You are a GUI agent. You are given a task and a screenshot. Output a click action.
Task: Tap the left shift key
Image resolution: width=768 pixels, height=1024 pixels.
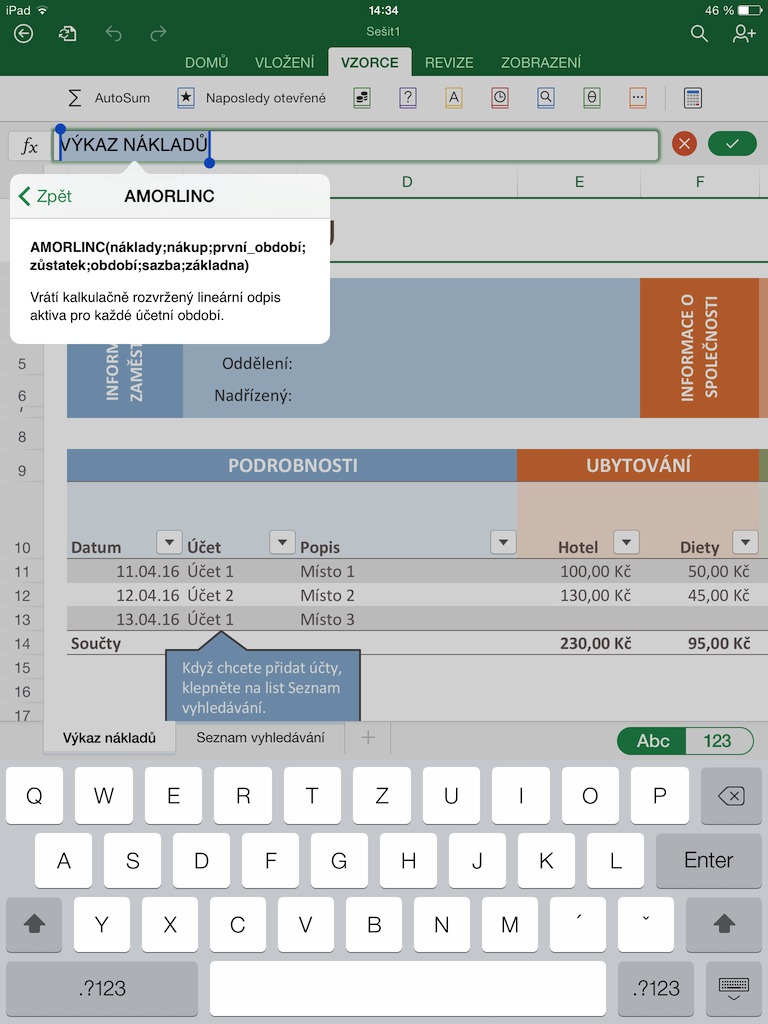coord(34,925)
